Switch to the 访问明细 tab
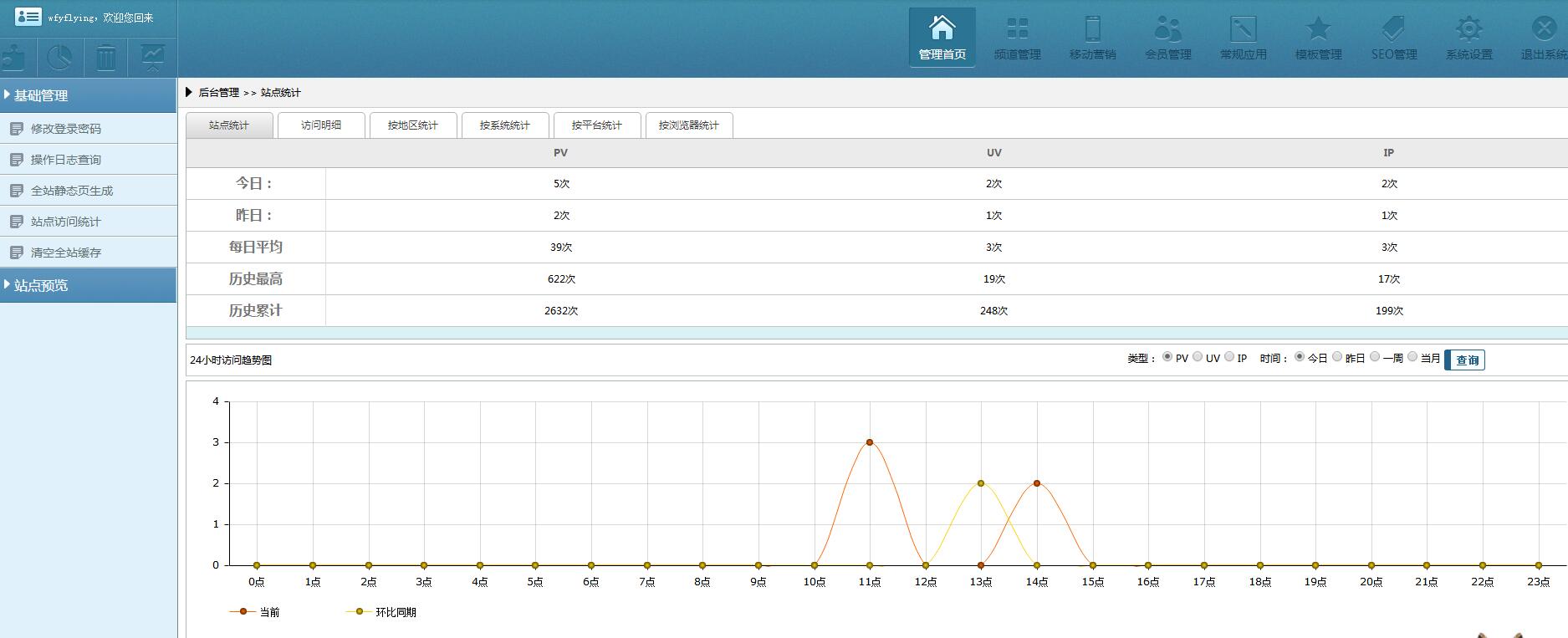The image size is (1568, 638). (x=321, y=125)
